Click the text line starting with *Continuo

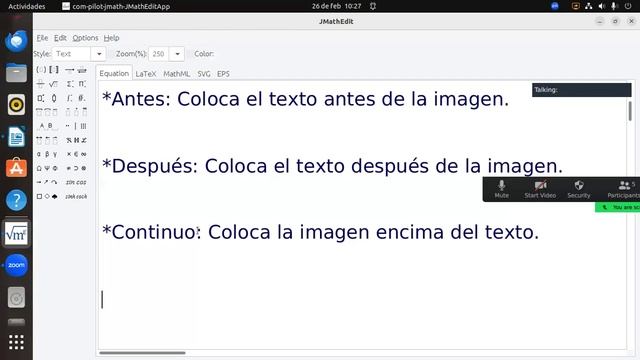tap(320, 232)
